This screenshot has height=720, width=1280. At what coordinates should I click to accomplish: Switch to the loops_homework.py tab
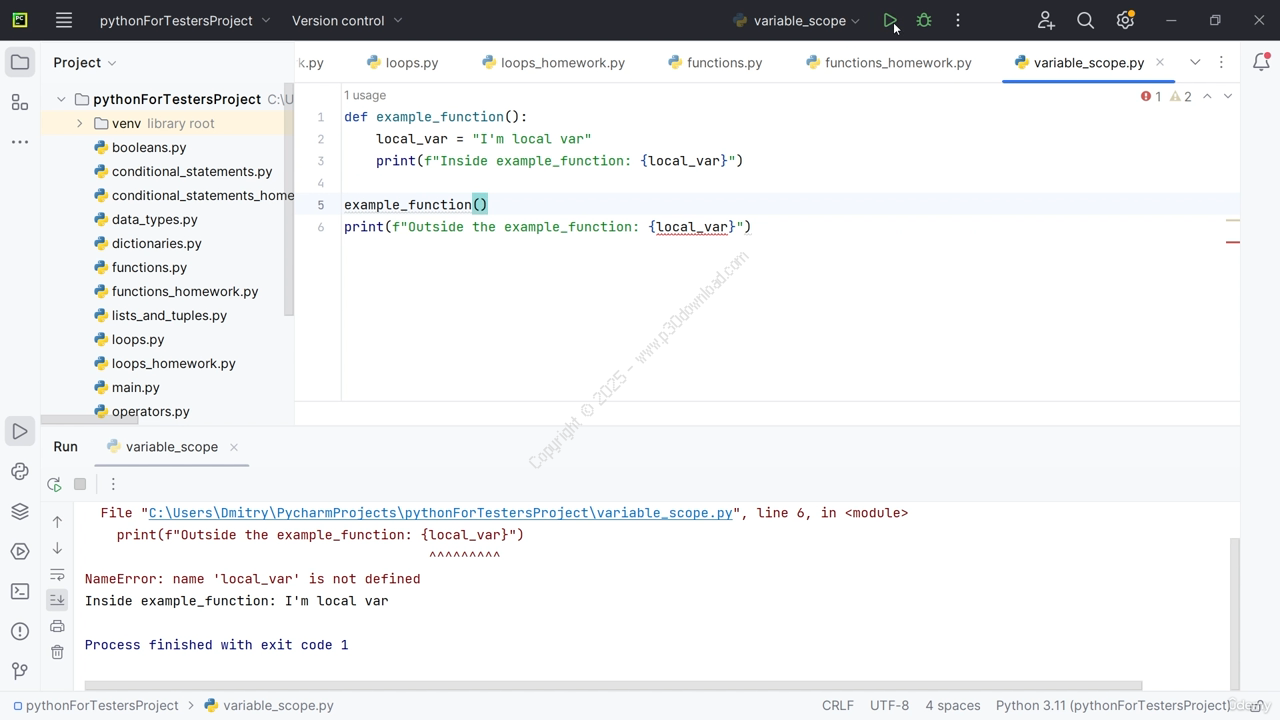(x=553, y=62)
